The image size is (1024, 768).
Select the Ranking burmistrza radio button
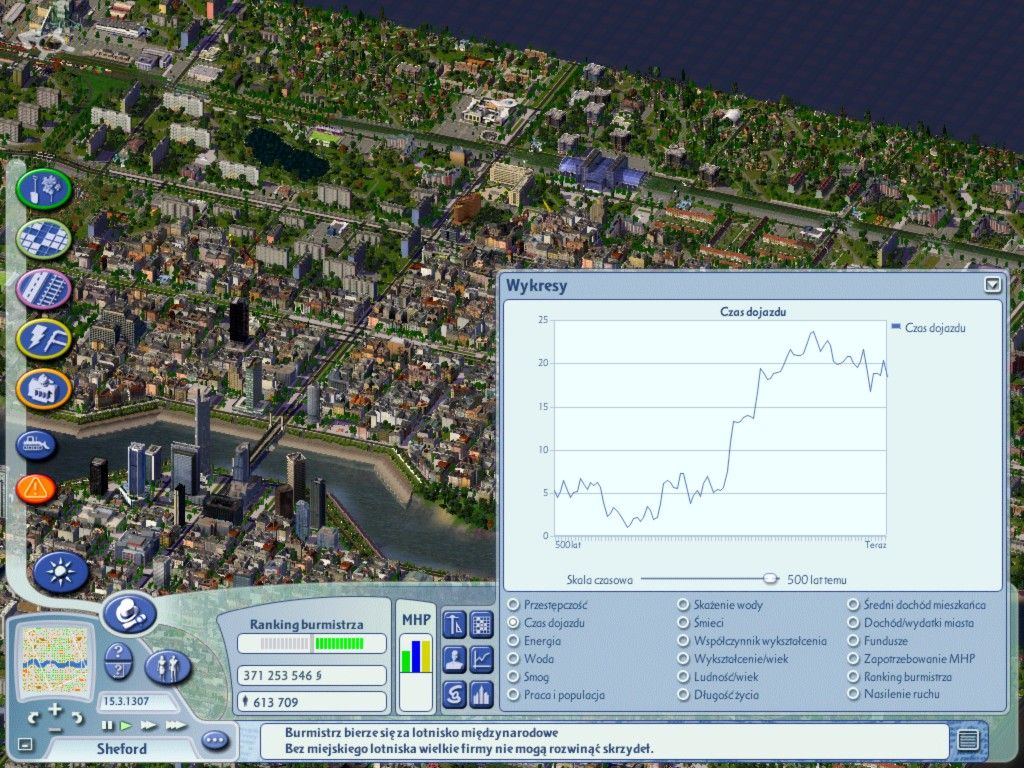(x=853, y=677)
